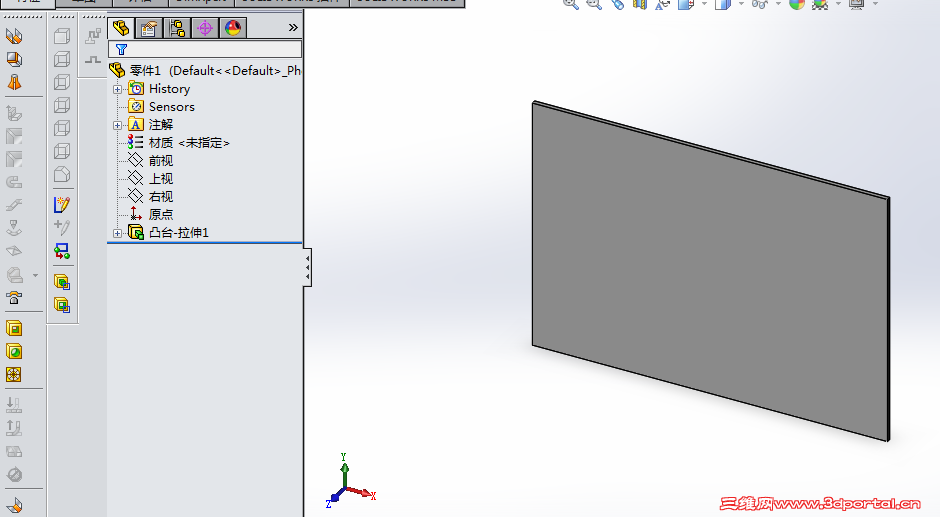Expand the History folder
Screen dimensions: 940x517
118,89
